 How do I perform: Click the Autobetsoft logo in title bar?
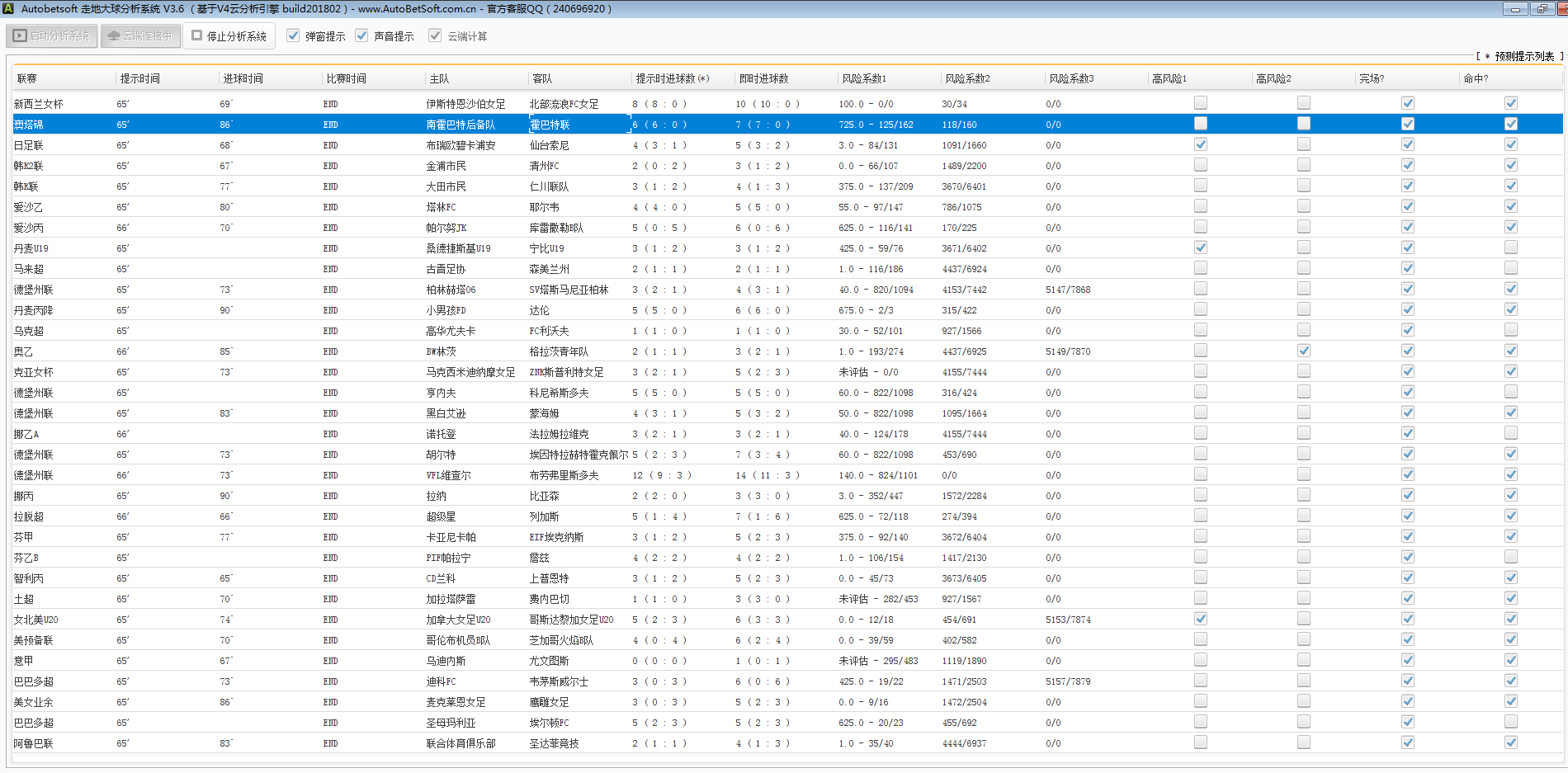[8, 9]
